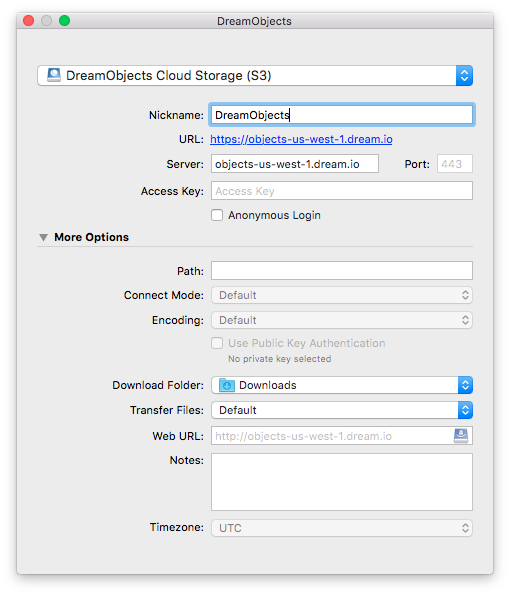The image size is (510, 595).
Task: Click the Downloads folder icon
Action: (227, 385)
